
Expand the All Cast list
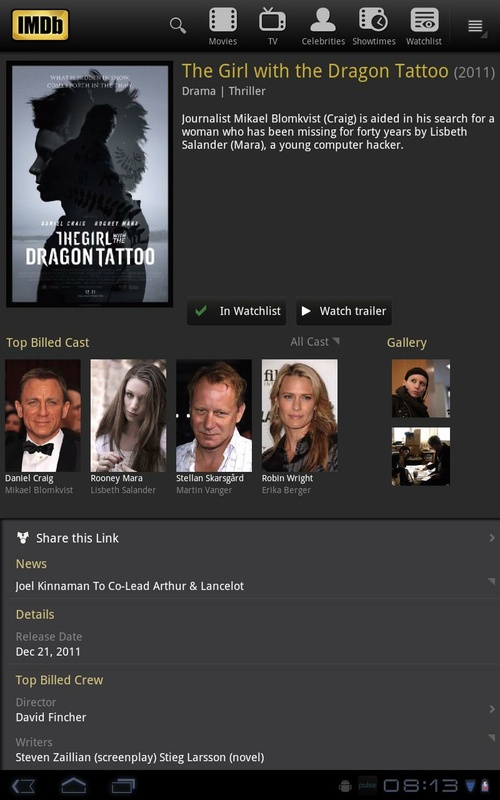click(x=314, y=342)
